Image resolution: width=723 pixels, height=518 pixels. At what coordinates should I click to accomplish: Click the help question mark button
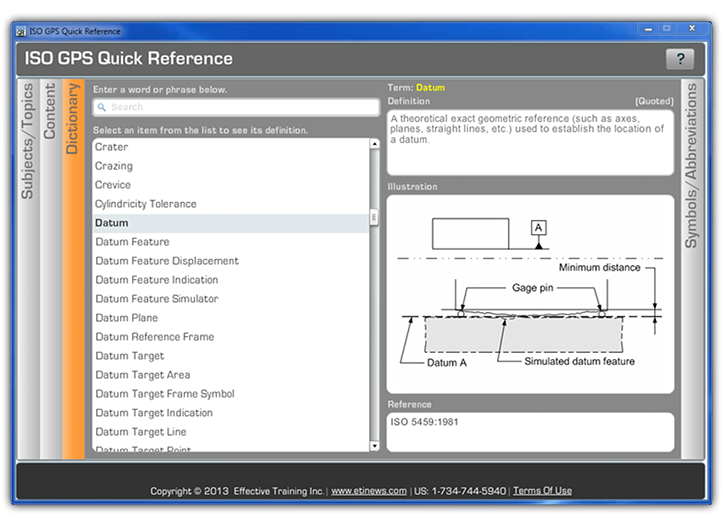pos(679,59)
